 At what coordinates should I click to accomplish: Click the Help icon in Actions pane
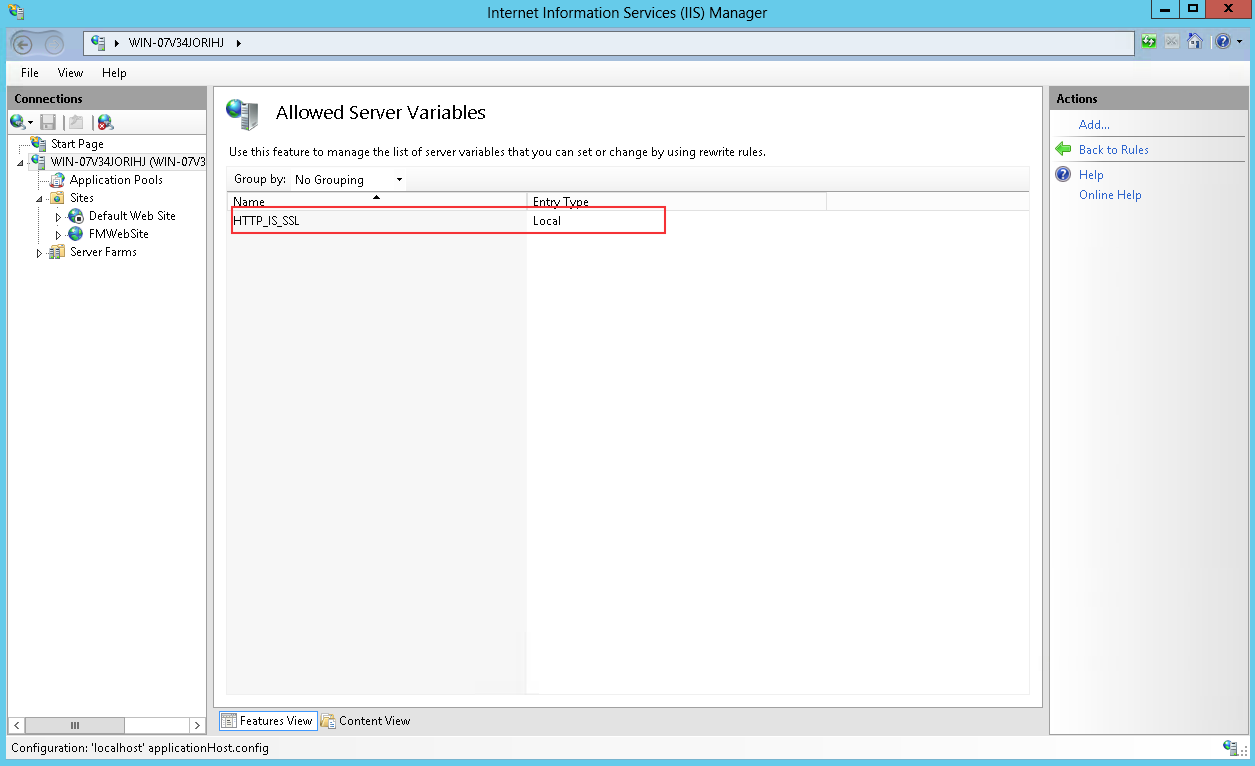[x=1064, y=174]
